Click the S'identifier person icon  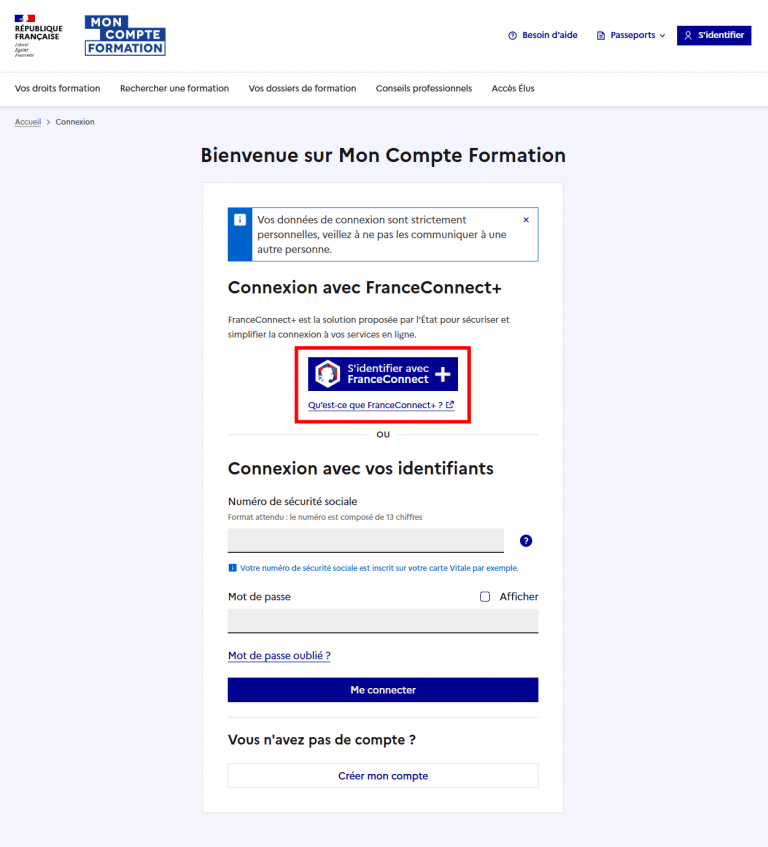tap(689, 34)
